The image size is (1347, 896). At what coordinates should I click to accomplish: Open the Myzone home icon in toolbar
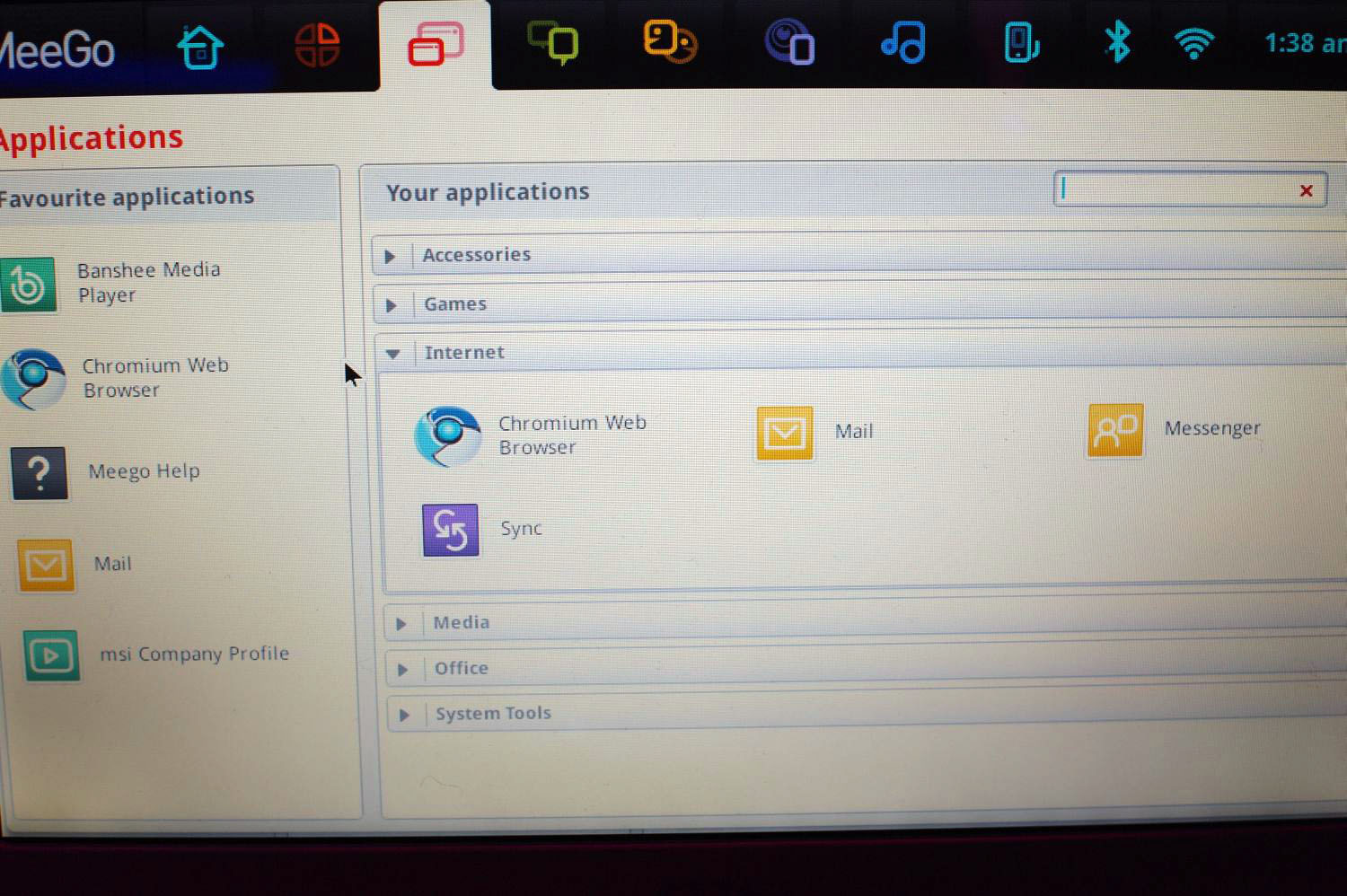(199, 46)
